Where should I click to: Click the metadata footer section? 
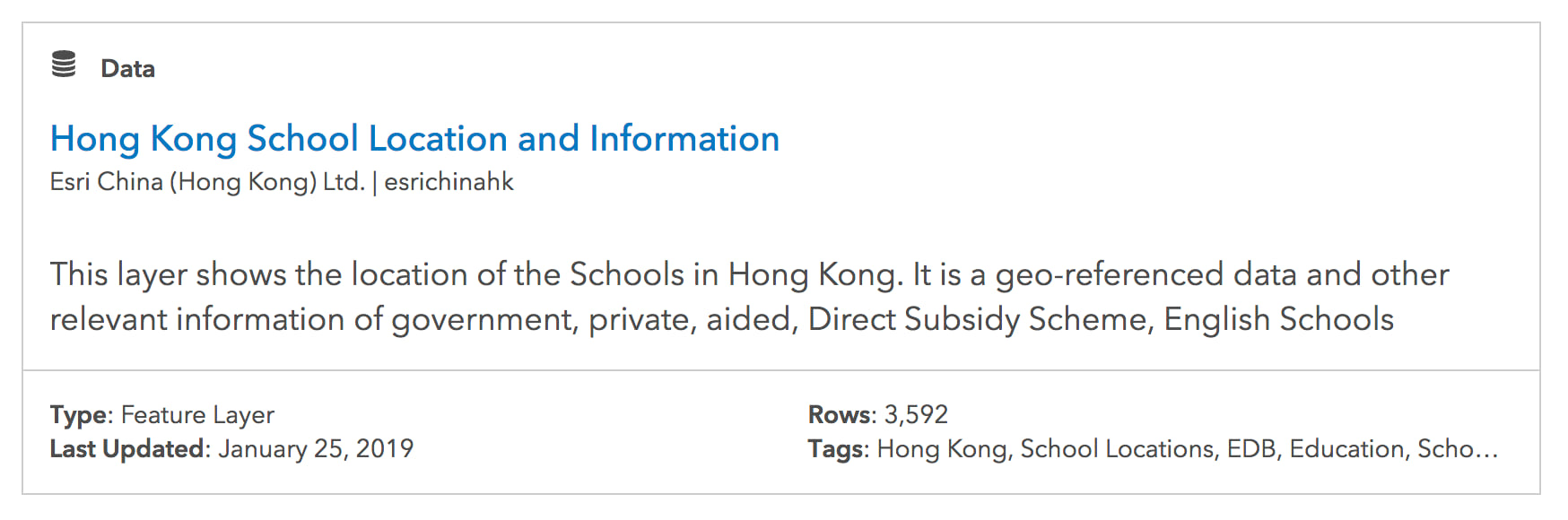coord(784,432)
